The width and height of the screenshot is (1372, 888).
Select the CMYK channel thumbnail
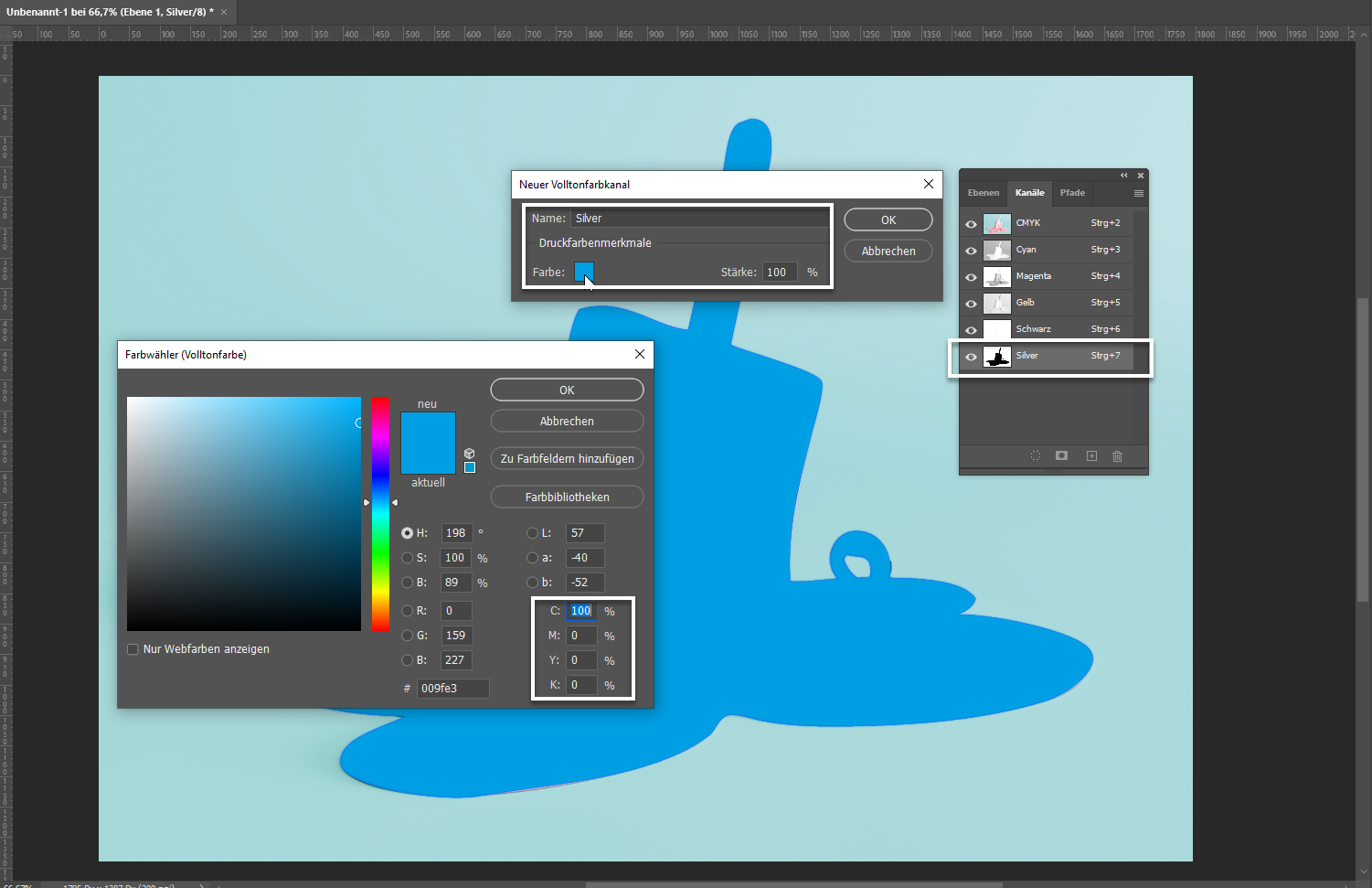[997, 223]
